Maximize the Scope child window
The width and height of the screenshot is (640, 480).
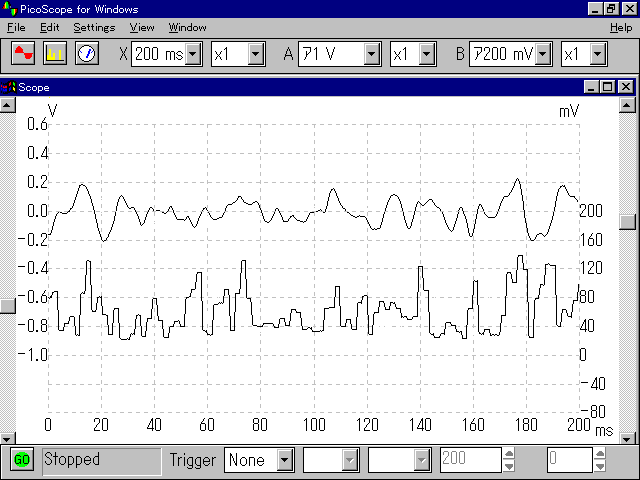pyautogui.click(x=607, y=87)
